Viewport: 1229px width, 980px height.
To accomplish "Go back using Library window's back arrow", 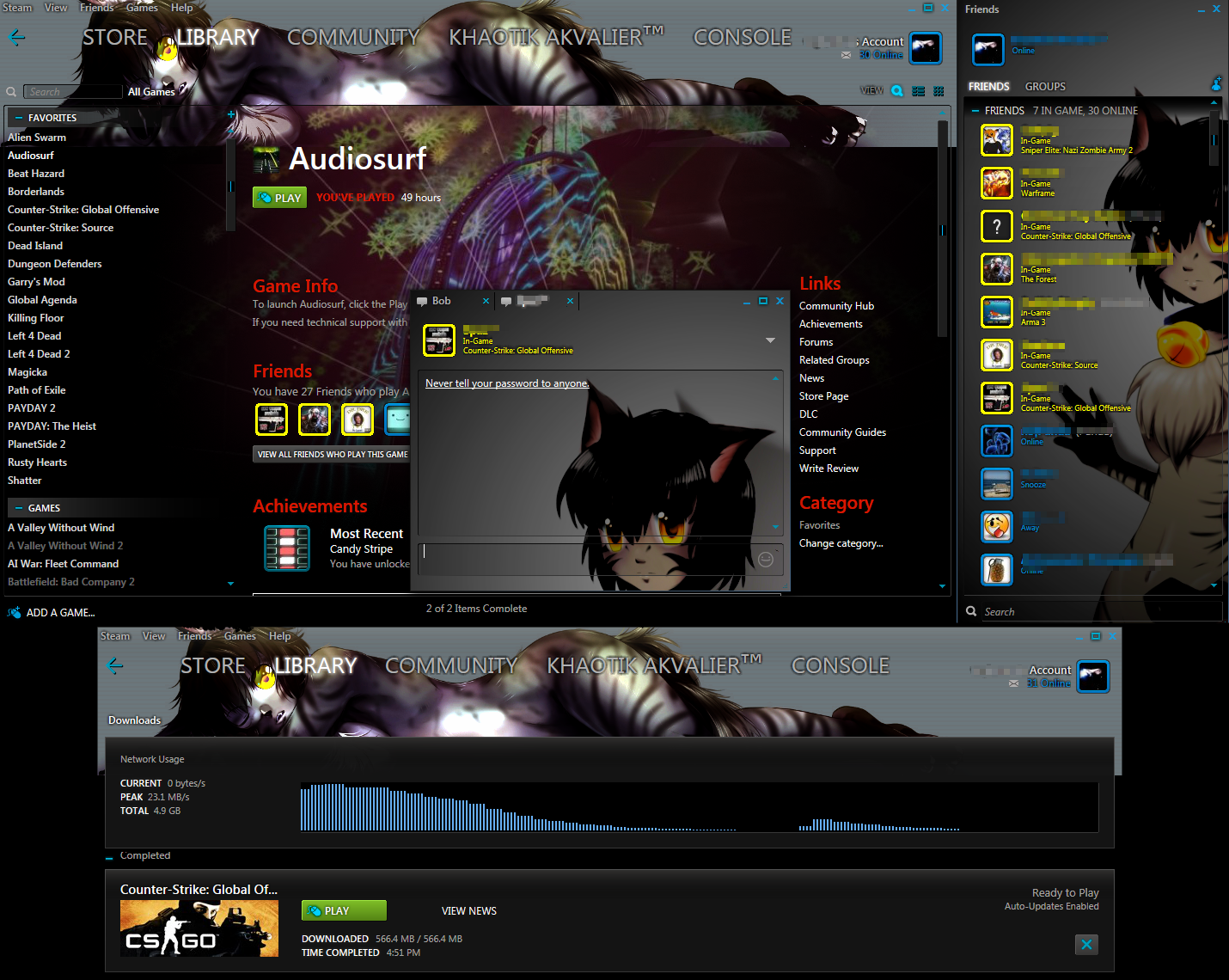I will [x=17, y=37].
